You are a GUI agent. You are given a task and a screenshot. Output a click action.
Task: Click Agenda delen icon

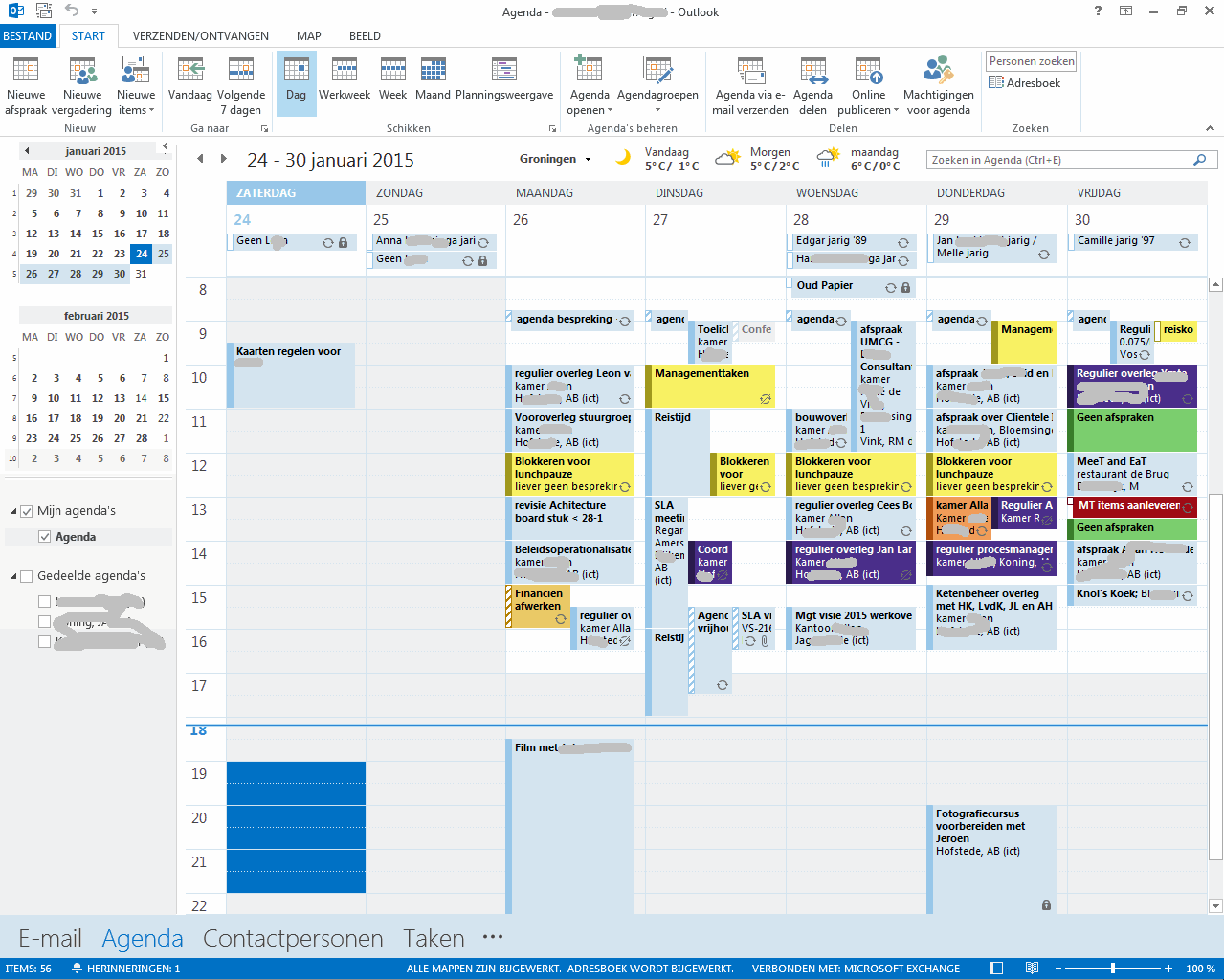[x=812, y=72]
